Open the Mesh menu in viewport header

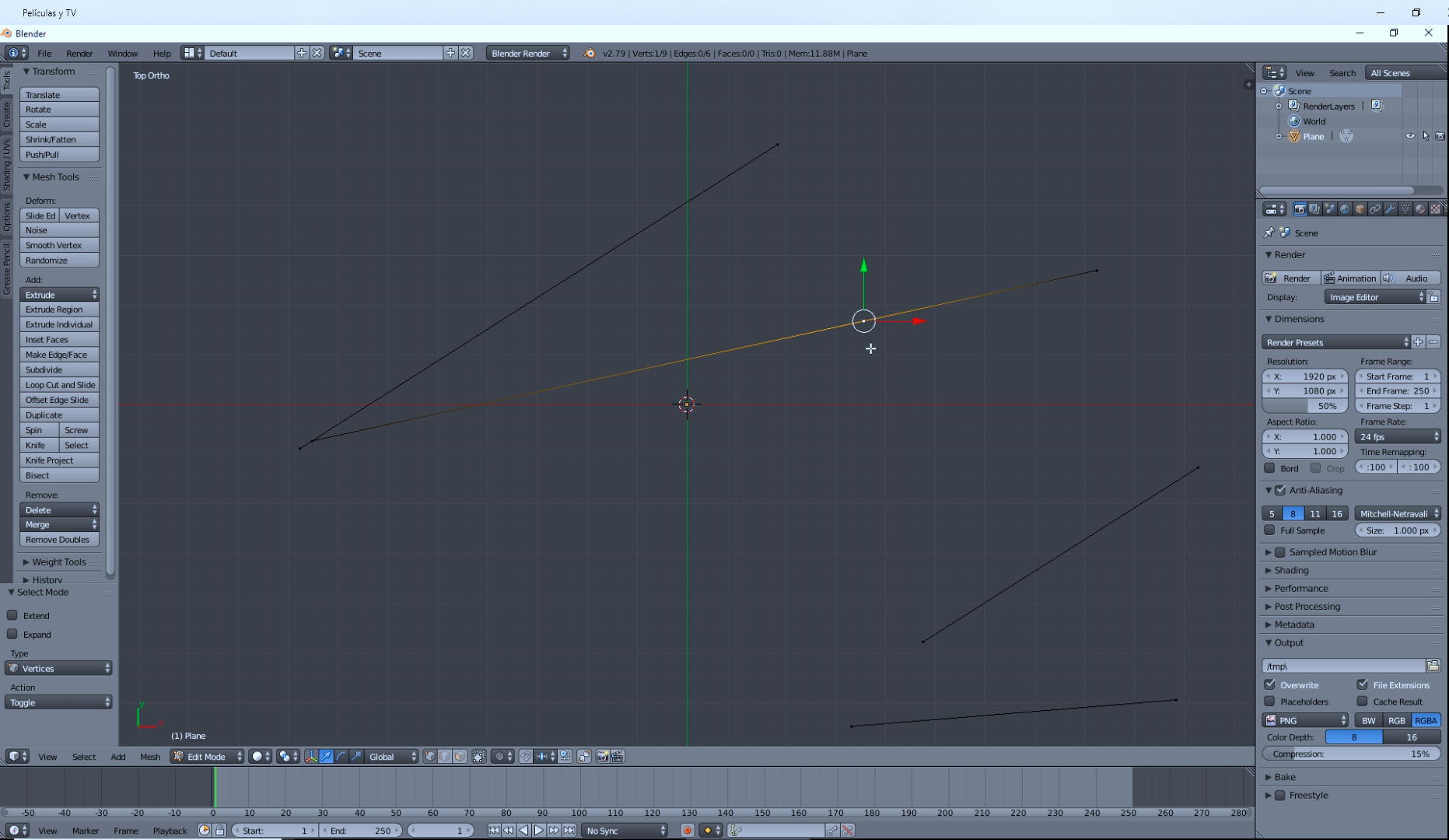coord(150,757)
